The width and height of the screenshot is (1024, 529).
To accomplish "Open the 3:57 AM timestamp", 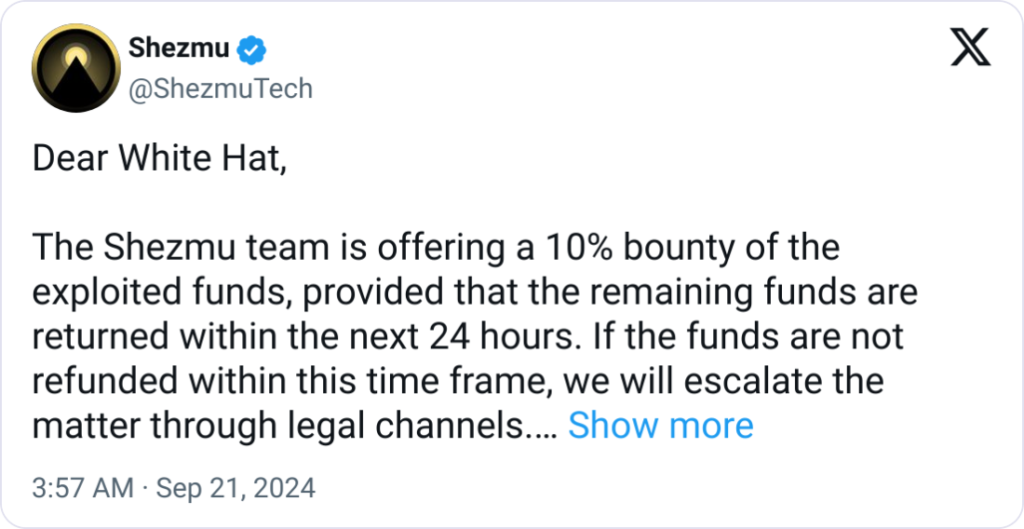I will tap(82, 489).
